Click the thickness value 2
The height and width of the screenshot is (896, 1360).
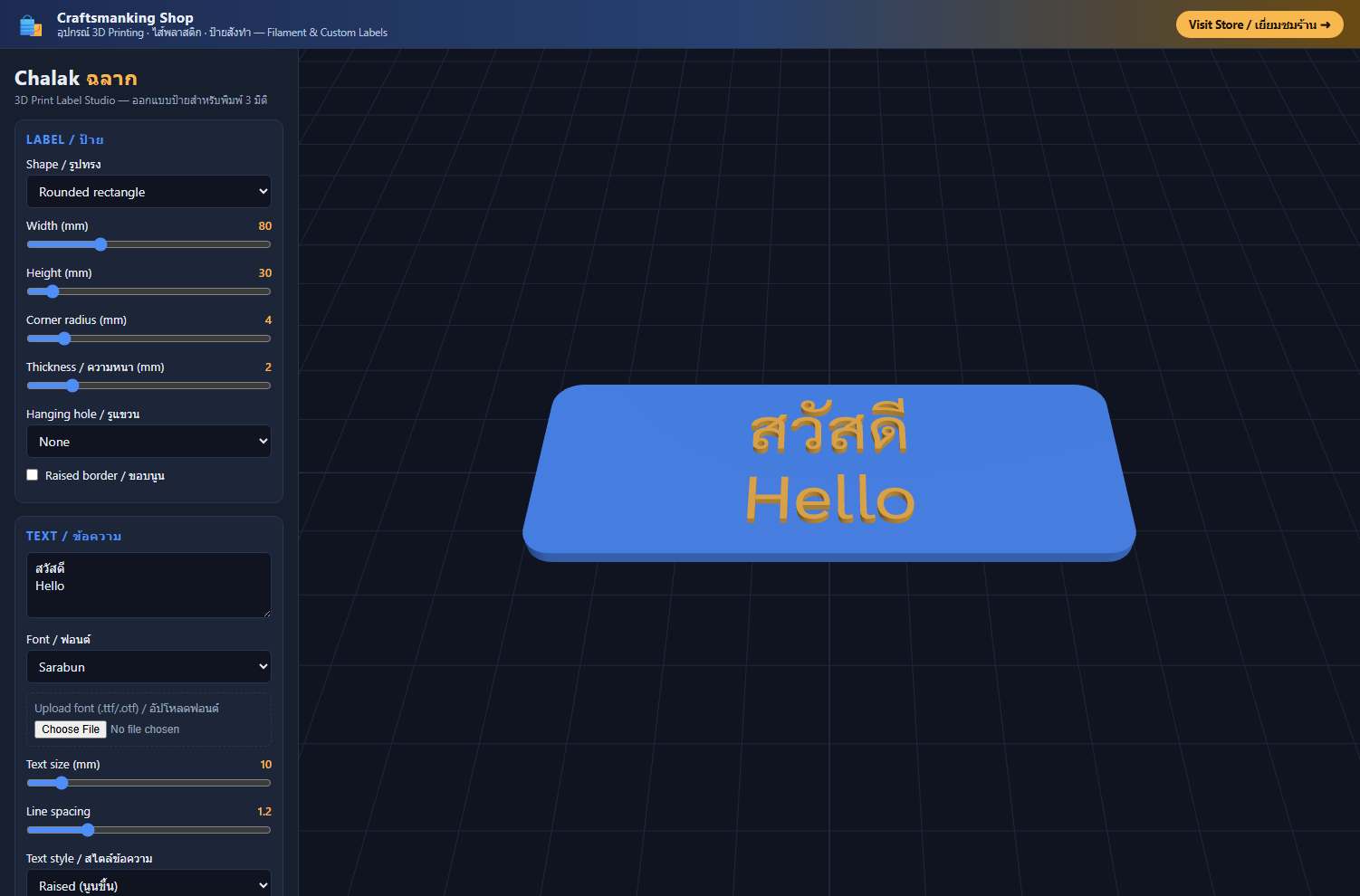point(268,367)
